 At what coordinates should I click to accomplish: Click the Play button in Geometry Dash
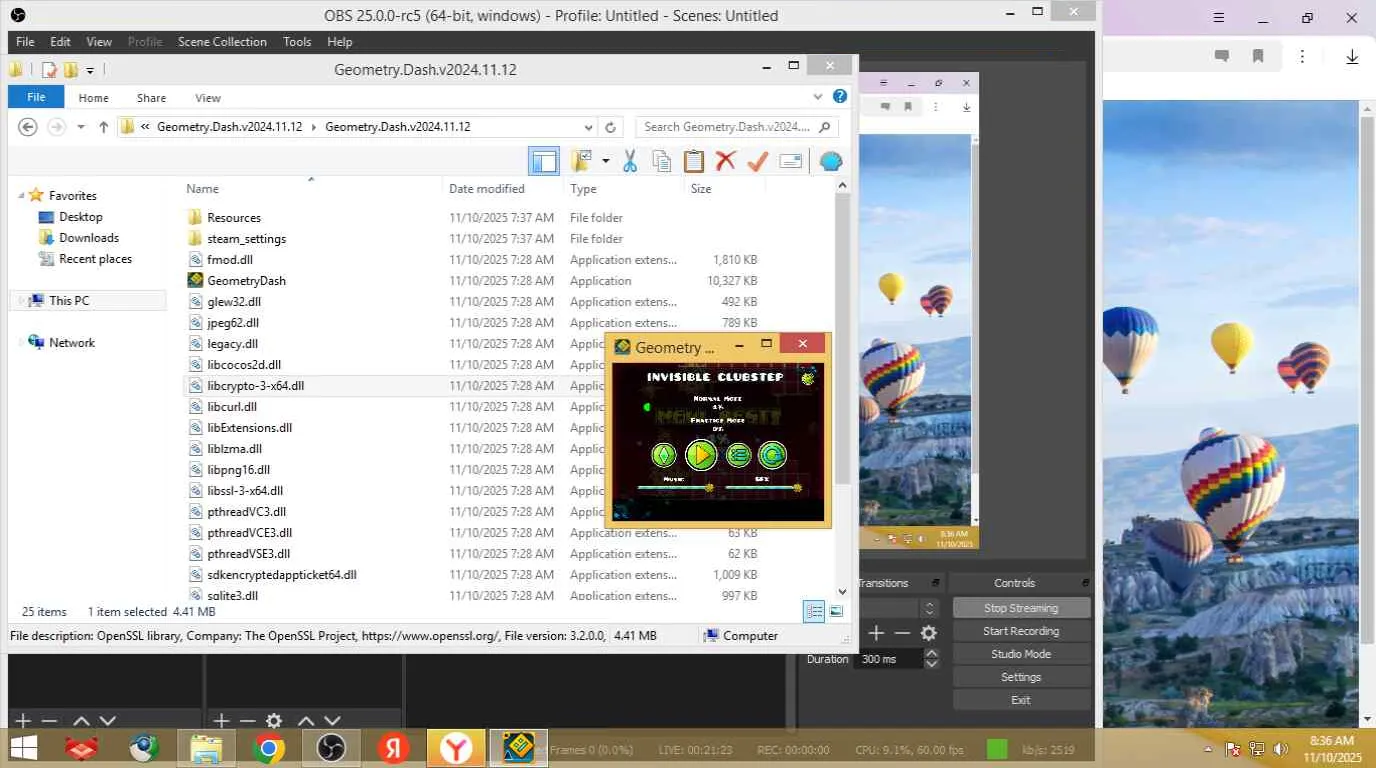pyautogui.click(x=701, y=456)
